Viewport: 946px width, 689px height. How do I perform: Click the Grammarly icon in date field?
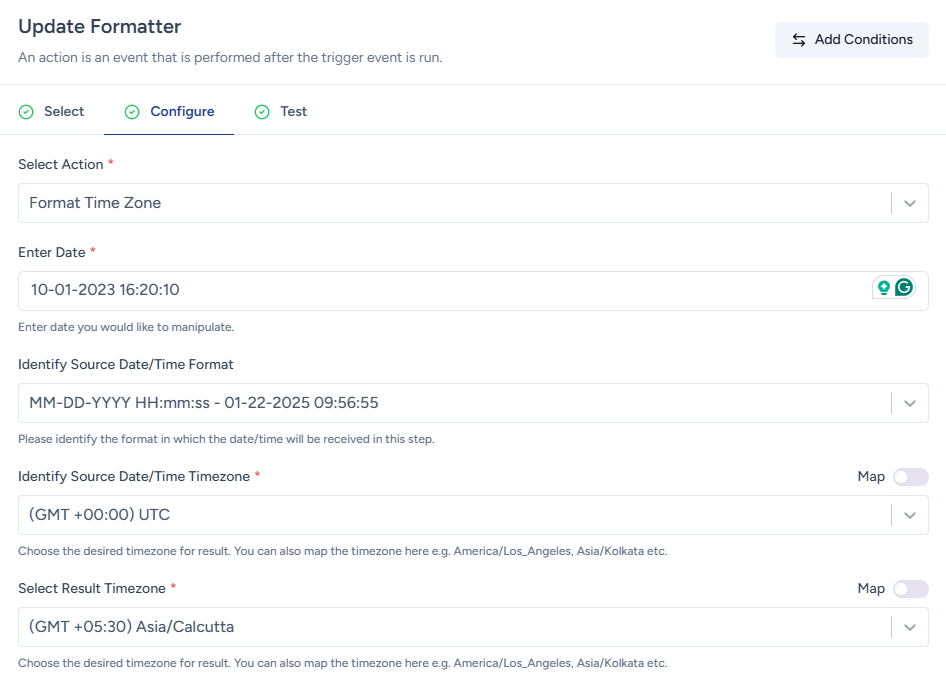coord(904,288)
